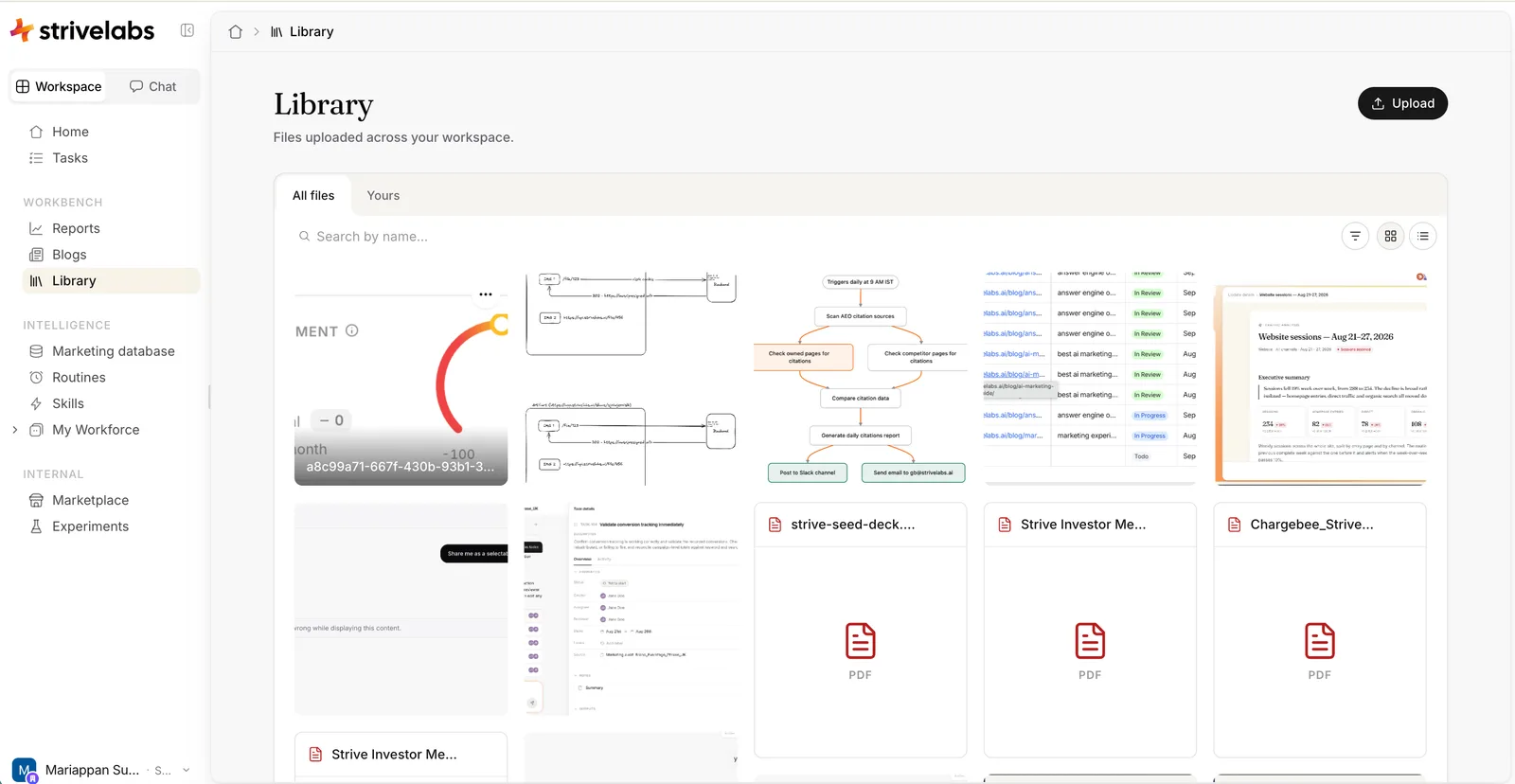The height and width of the screenshot is (784, 1515).
Task: Open the task details screenshot thumbnail
Action: pos(631,609)
